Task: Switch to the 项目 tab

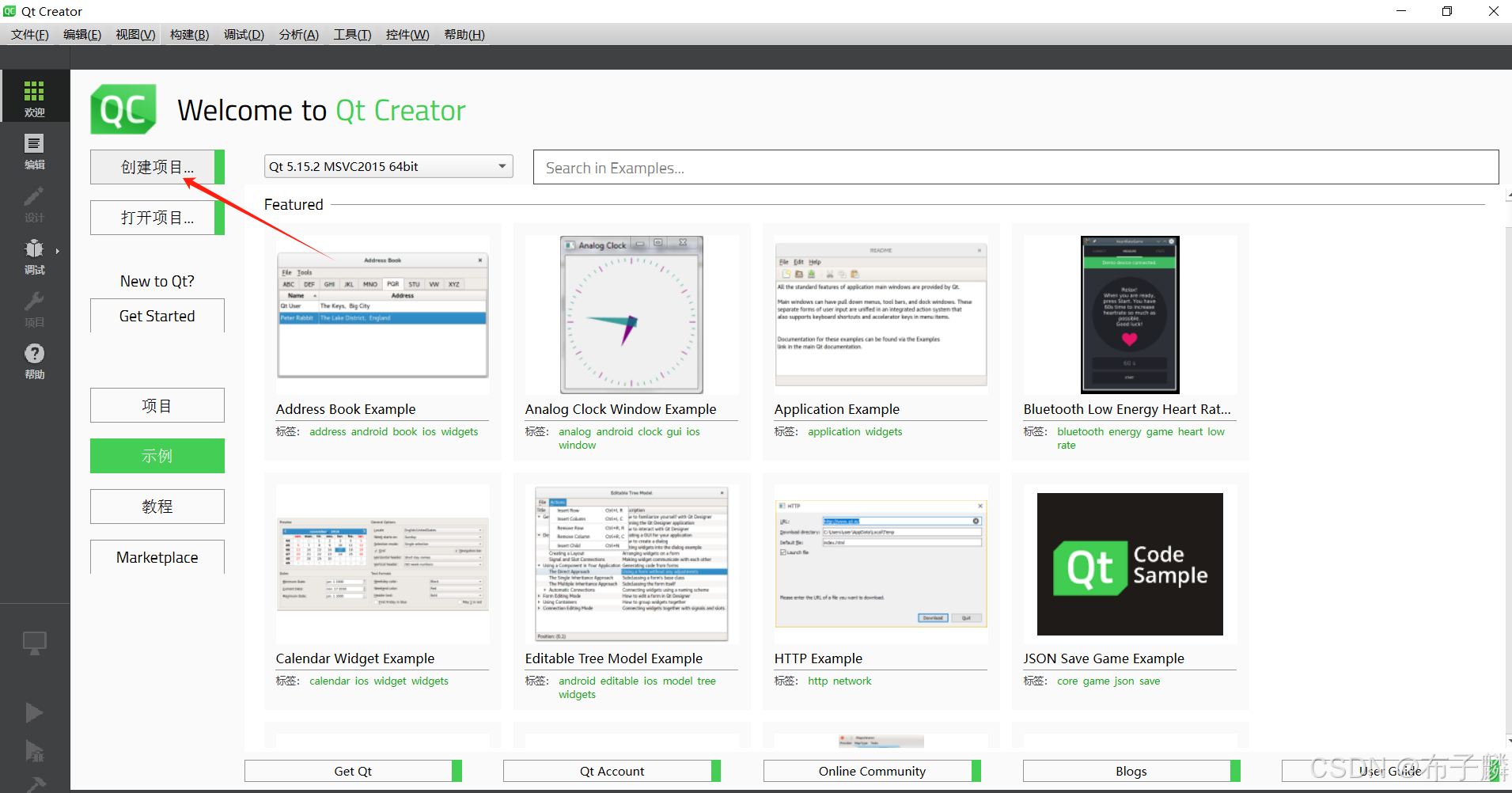Action: click(x=157, y=405)
